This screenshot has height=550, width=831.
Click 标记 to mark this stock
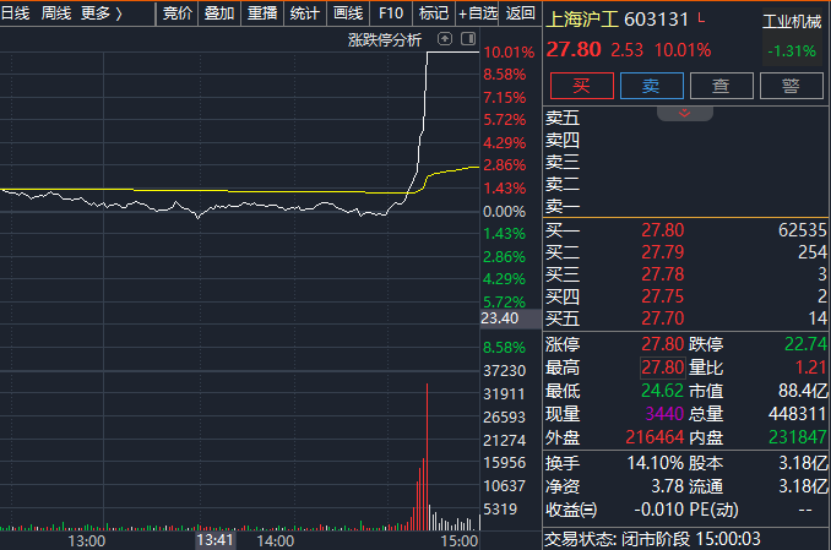click(x=433, y=13)
